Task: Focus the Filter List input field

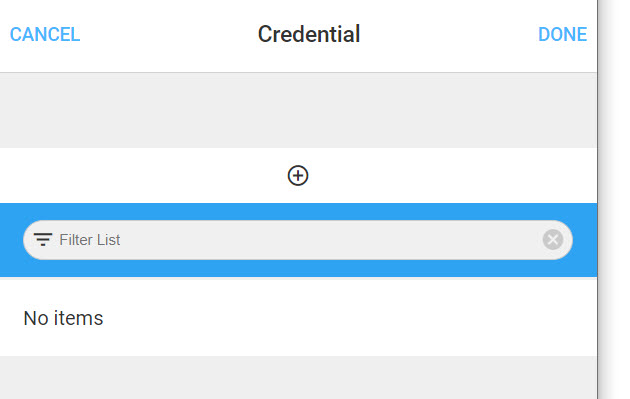Action: [x=298, y=240]
